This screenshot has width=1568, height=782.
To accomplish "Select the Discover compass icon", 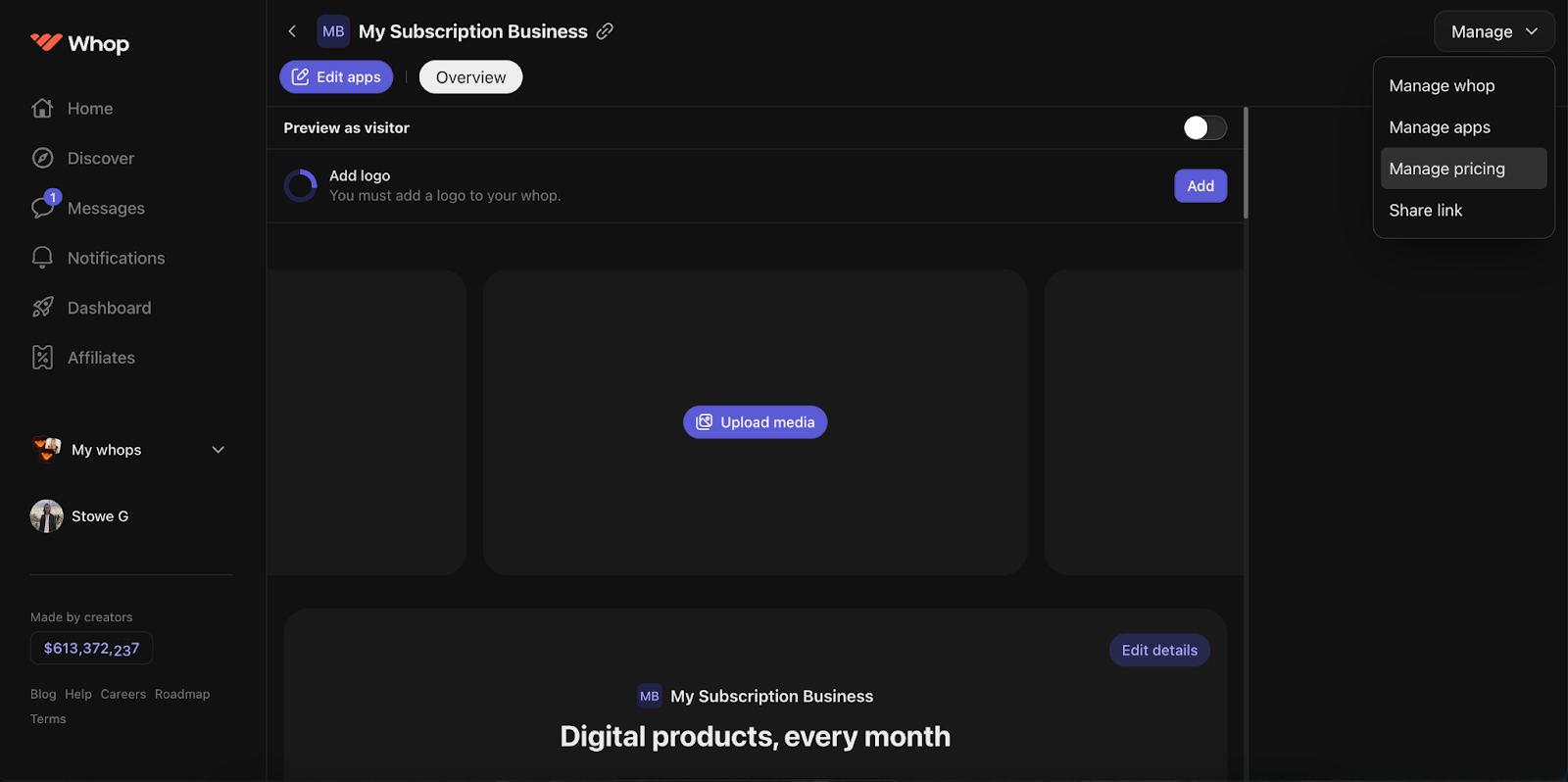I will (x=42, y=158).
